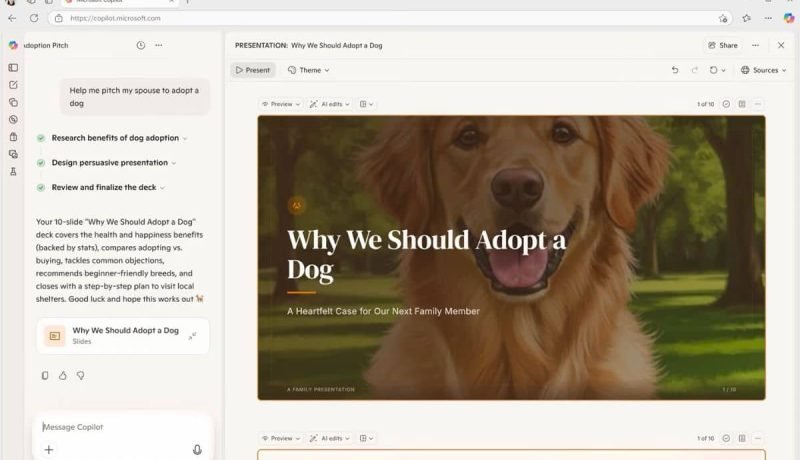Focus the Message Copilot input field
Screen dimensions: 800x460
[122, 427]
